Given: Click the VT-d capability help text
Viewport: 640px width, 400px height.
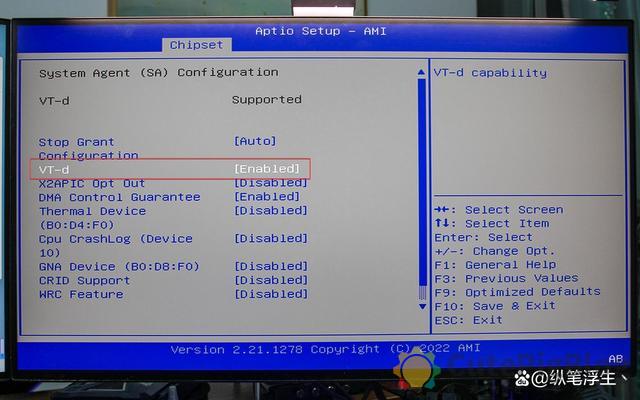Looking at the screenshot, I should tap(490, 73).
